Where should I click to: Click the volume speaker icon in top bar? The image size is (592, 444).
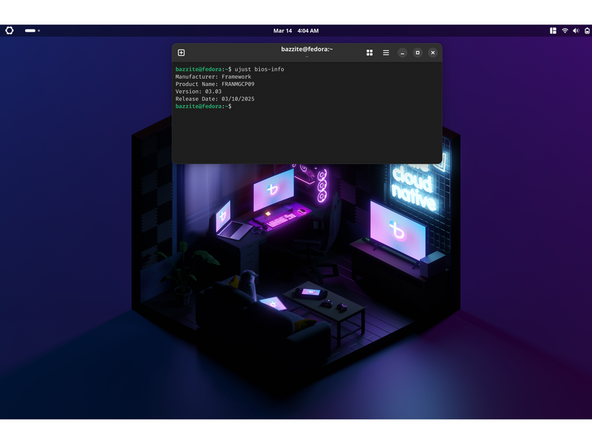tap(576, 31)
